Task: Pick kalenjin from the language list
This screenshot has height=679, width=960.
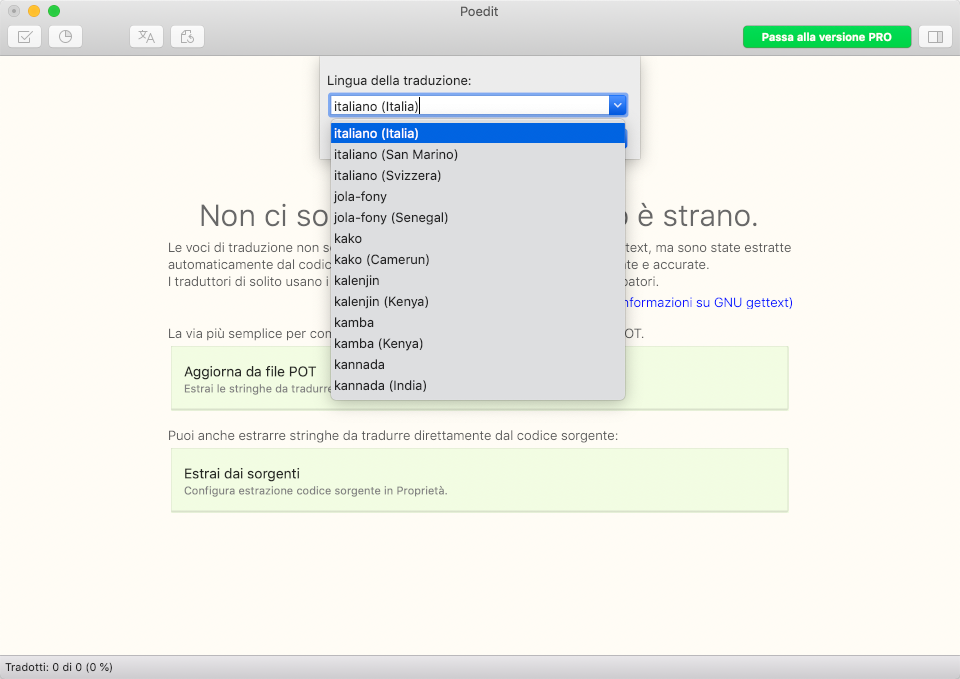Action: pyautogui.click(x=478, y=280)
